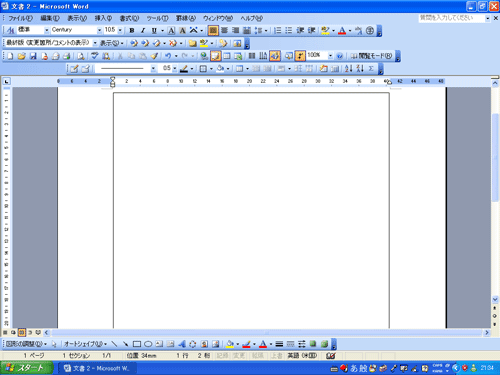Click the スタート button
Screen dimensions: 500x375
[x=27, y=368]
